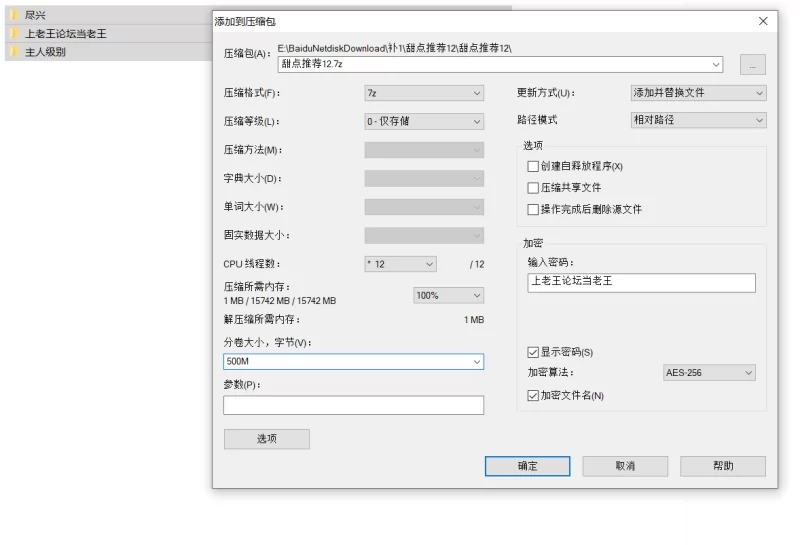Close the 添加到压缩包 dialog

[x=763, y=21]
